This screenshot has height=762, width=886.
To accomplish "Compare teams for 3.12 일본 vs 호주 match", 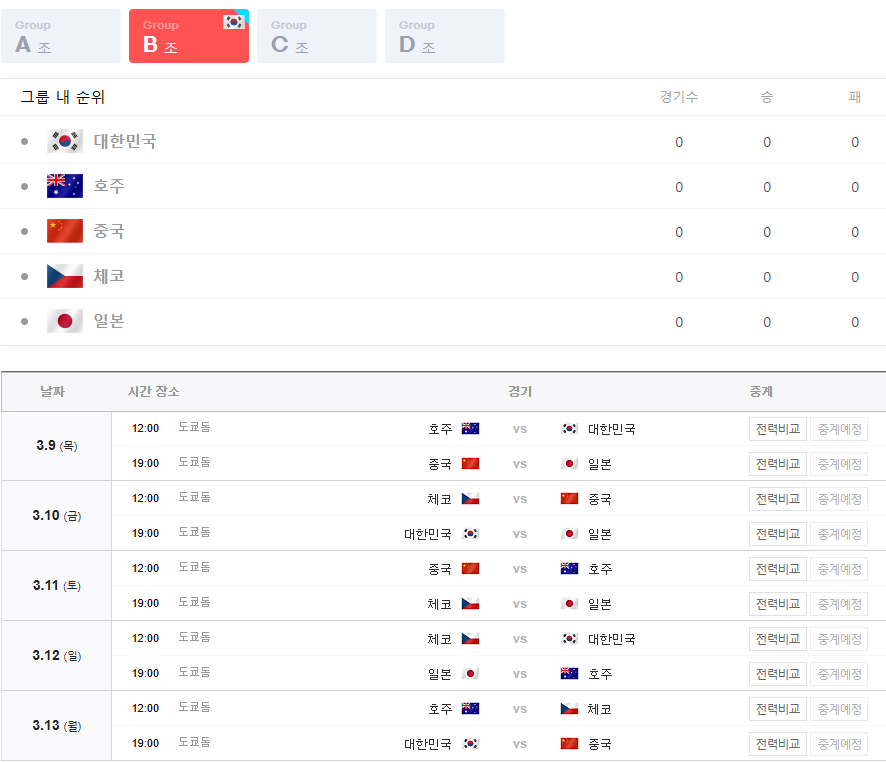I will (x=778, y=674).
